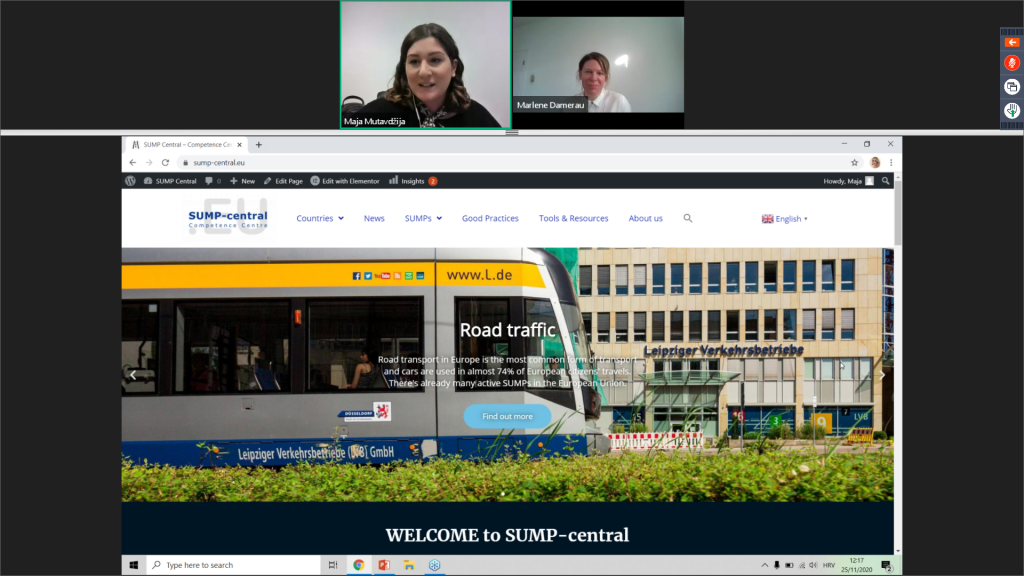Screen dimensions: 1024x576
Task: Open the Good Practices page
Action: tap(490, 218)
